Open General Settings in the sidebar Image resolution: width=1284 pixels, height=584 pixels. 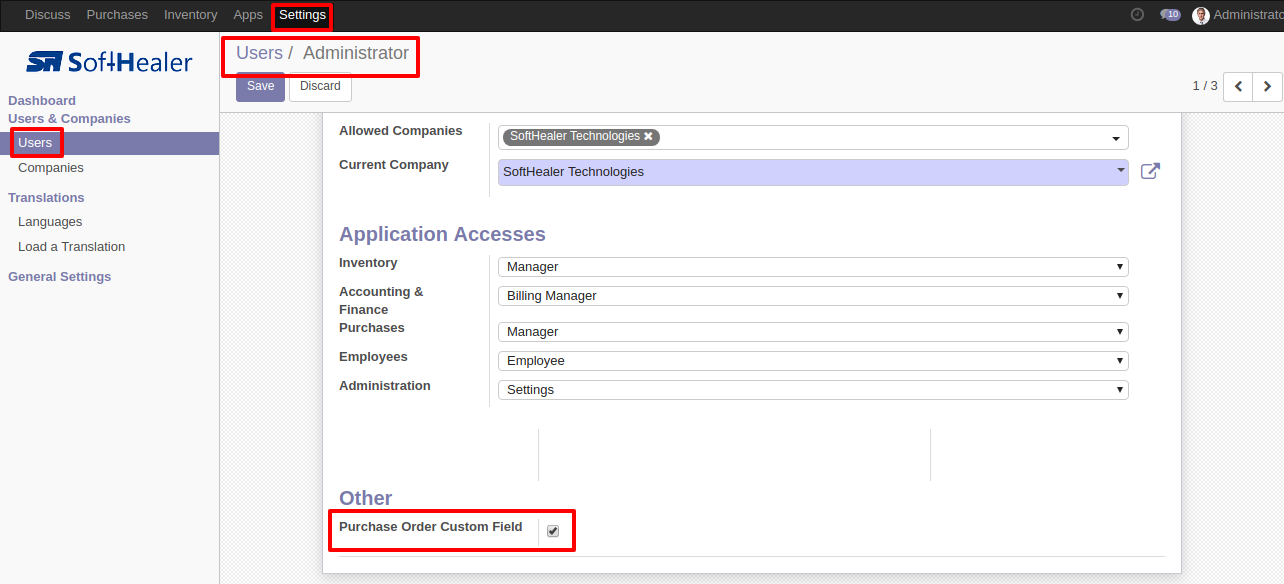60,277
